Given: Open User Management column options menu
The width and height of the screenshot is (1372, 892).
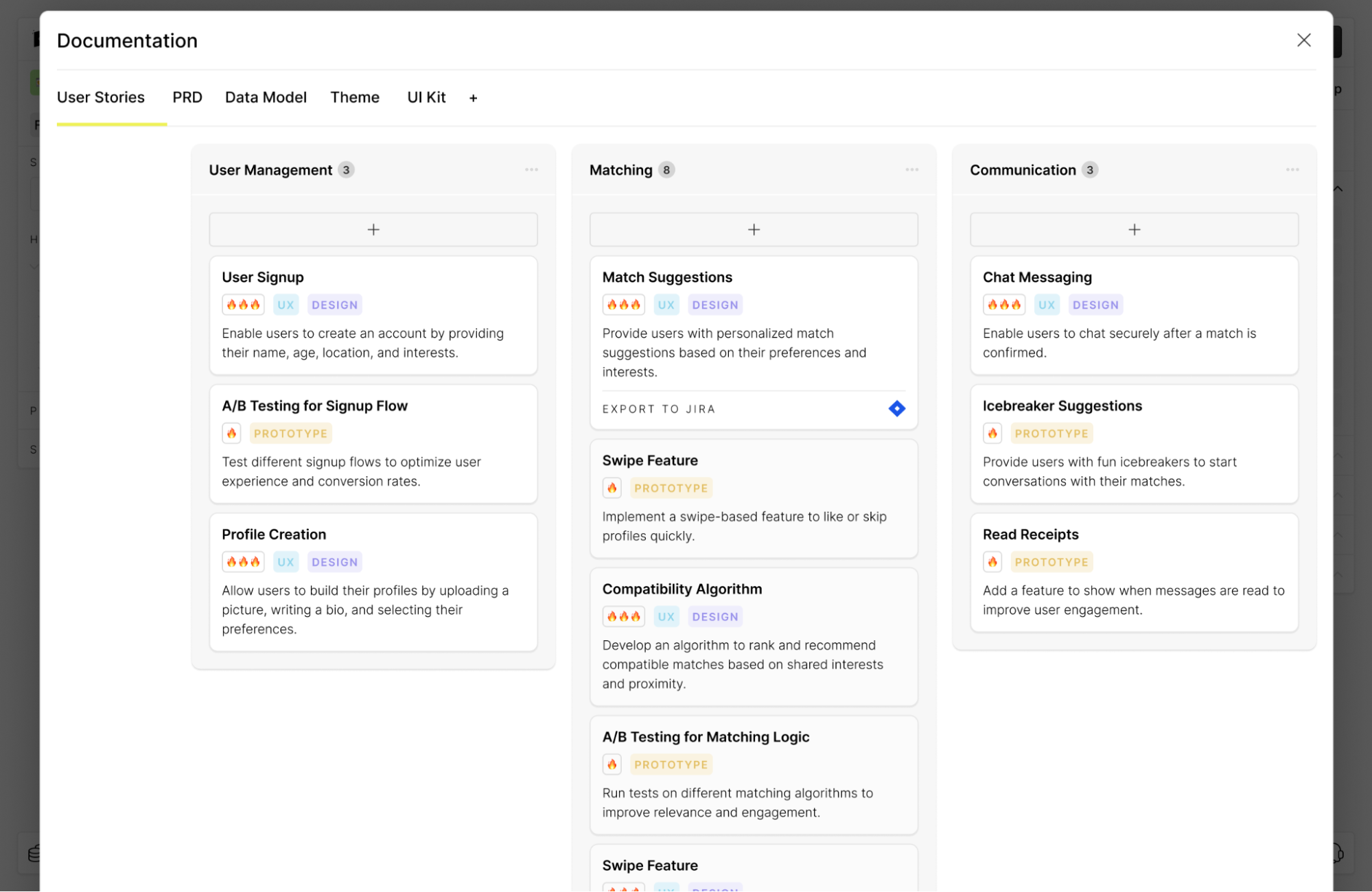Looking at the screenshot, I should [531, 169].
